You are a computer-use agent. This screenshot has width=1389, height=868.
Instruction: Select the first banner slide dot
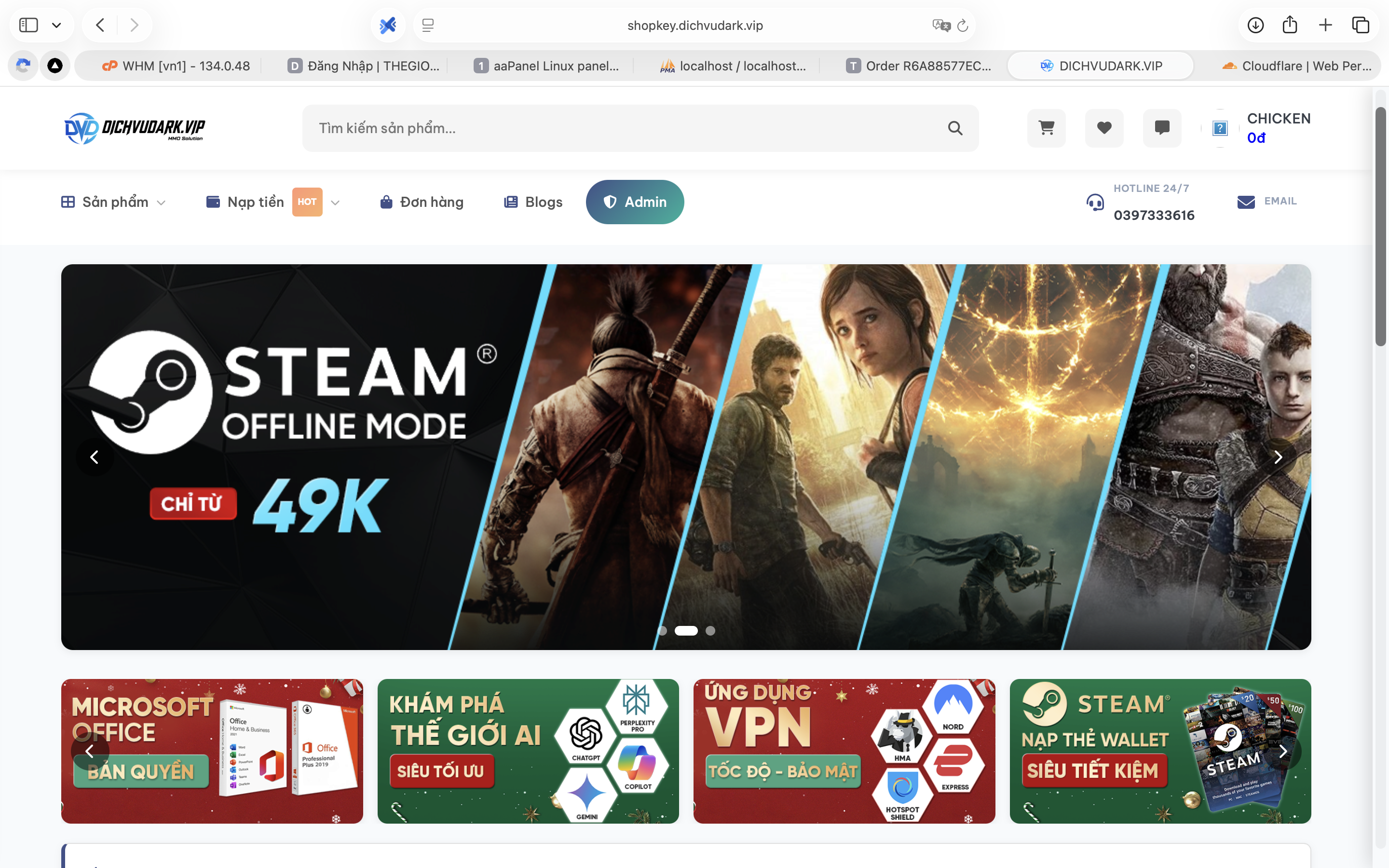tap(662, 630)
